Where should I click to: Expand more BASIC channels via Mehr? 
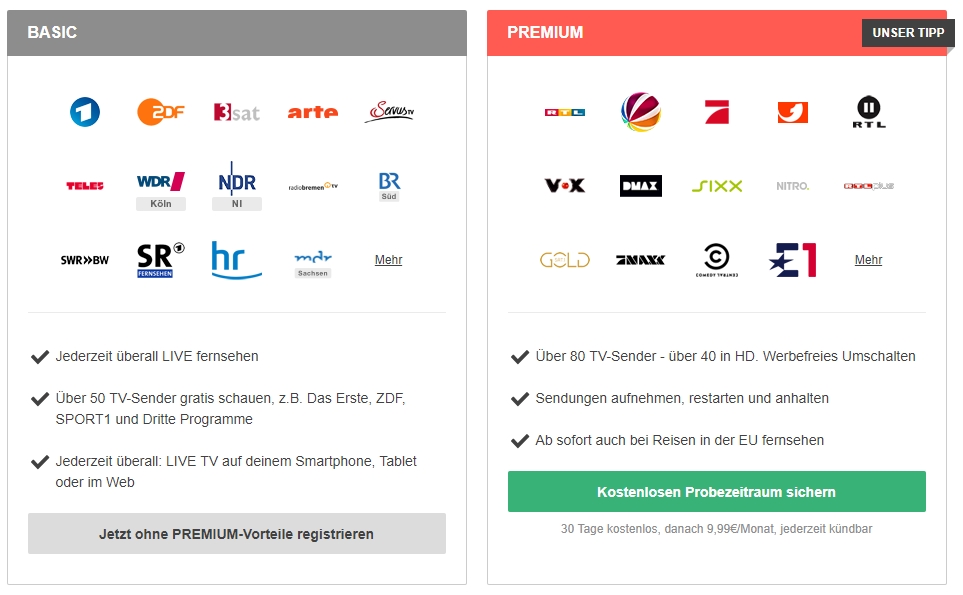point(388,260)
